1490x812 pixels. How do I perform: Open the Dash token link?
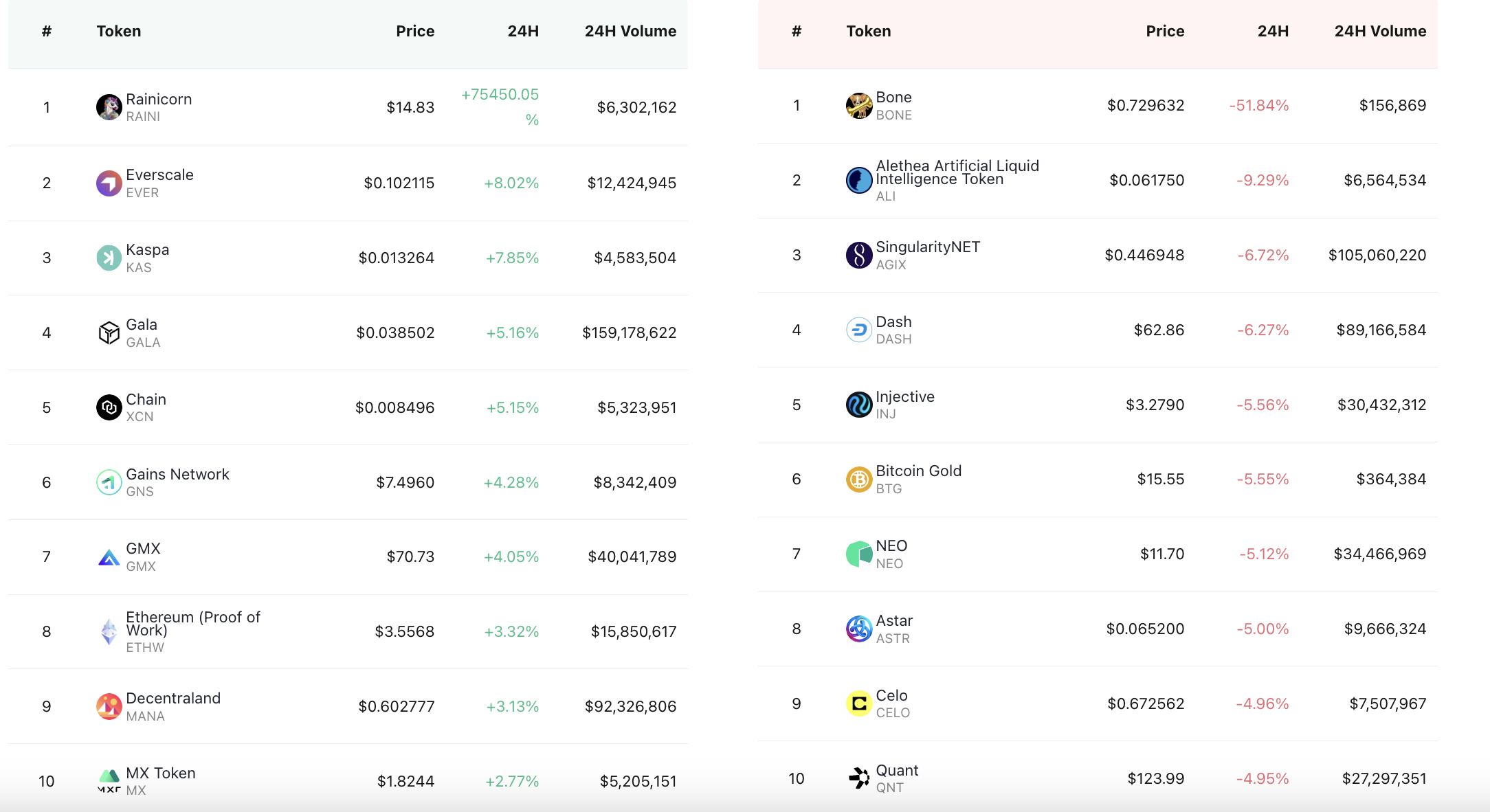pyautogui.click(x=893, y=322)
